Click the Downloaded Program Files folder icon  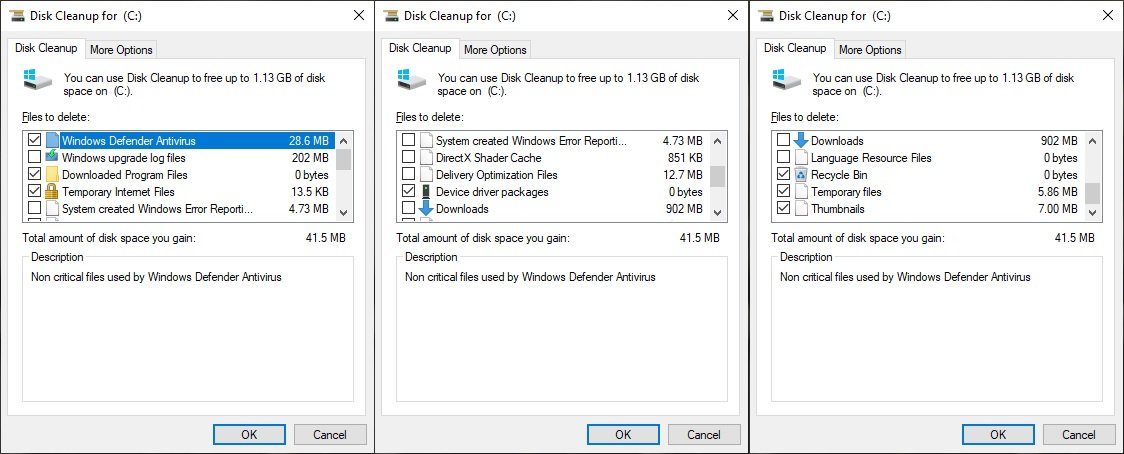pos(52,175)
